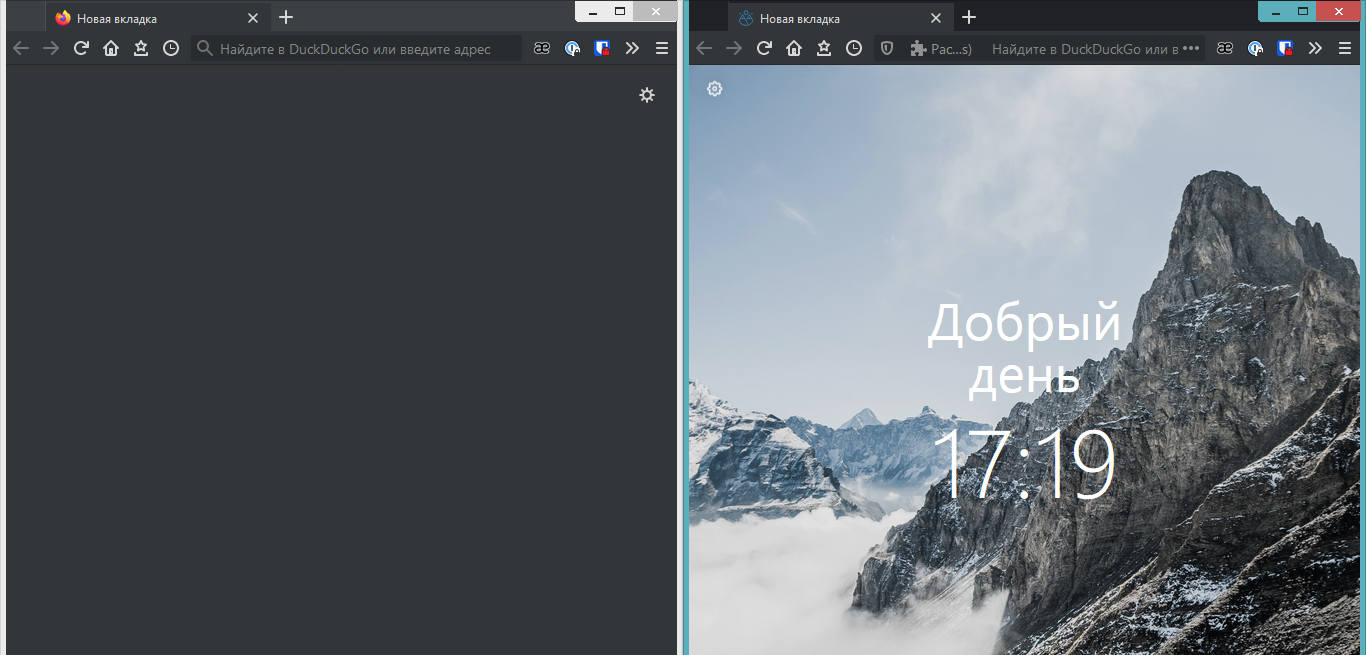This screenshot has width=1366, height=655.
Task: Open the Home page in the right window
Action: point(794,48)
